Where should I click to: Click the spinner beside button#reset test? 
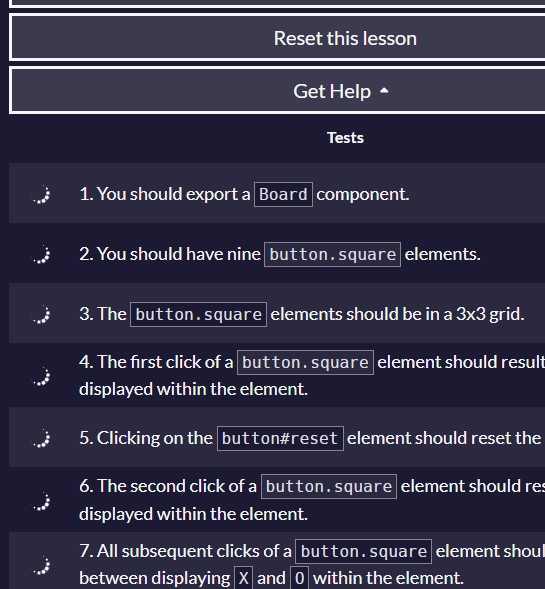pyautogui.click(x=42, y=439)
